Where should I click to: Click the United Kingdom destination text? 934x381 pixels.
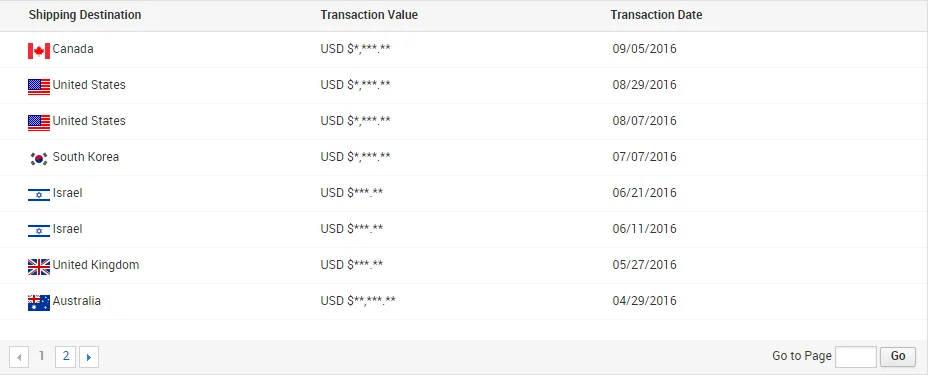[x=96, y=265]
